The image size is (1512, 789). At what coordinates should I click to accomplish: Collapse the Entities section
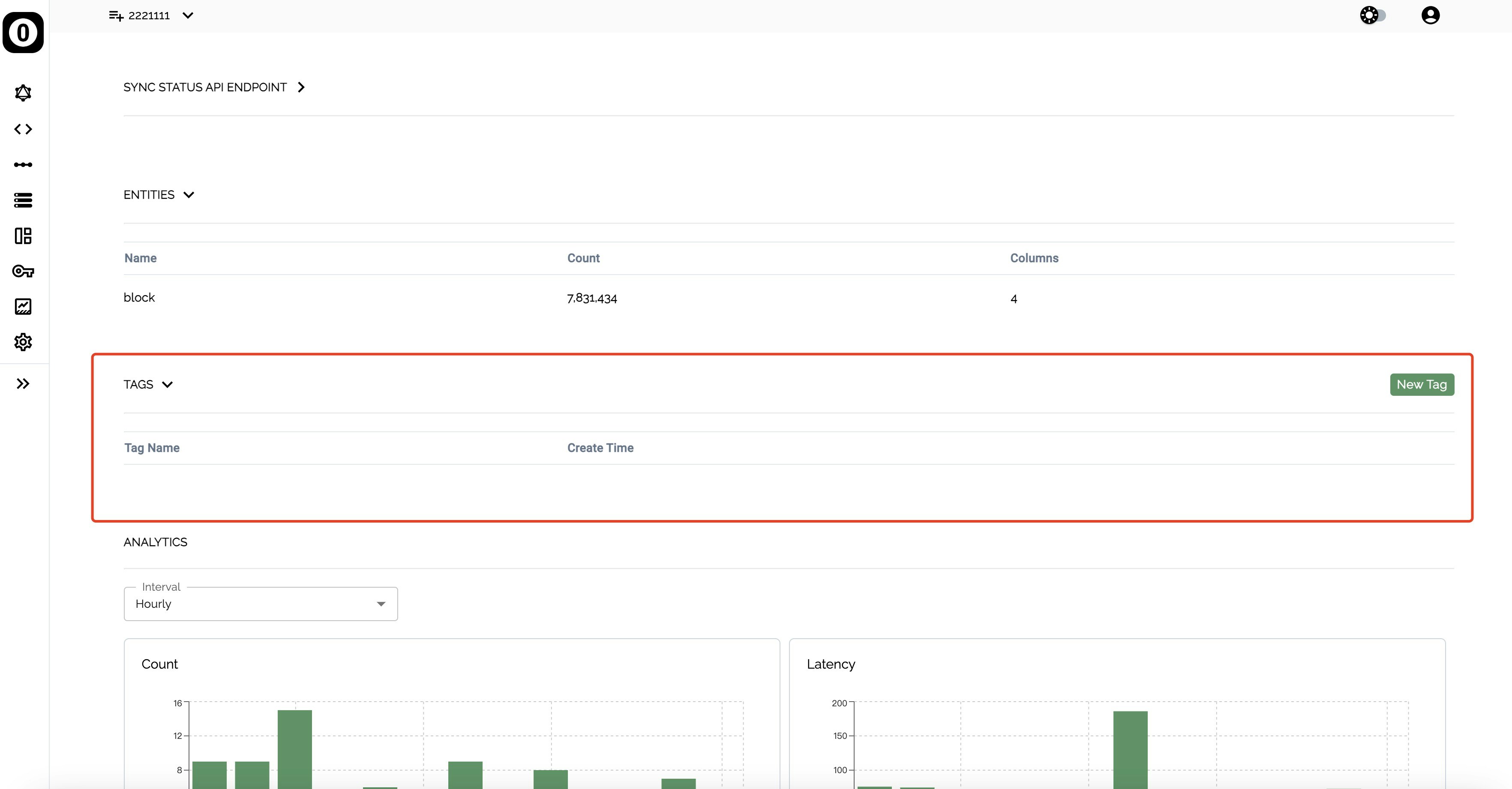[189, 195]
